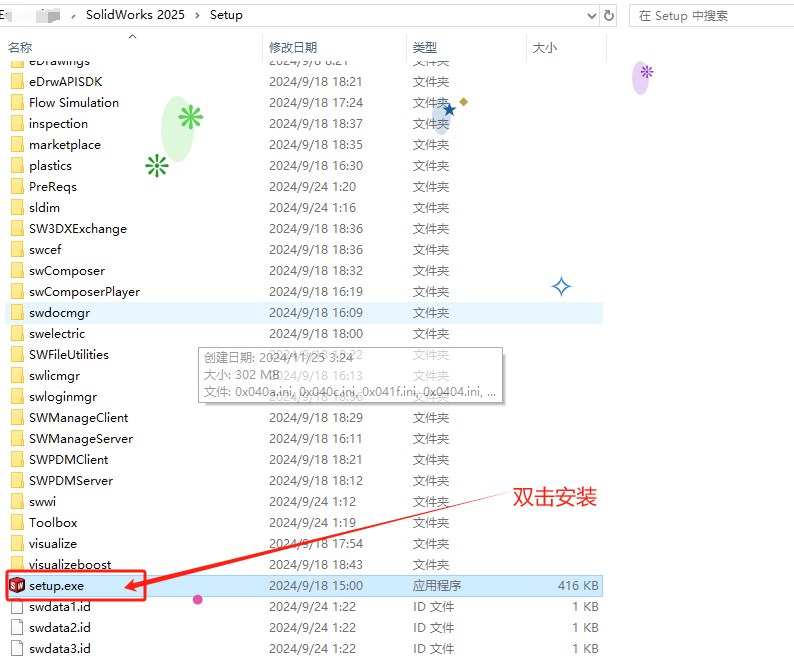
Task: Click date 2024/9/24 1:20 of PreReqs
Action: [312, 187]
